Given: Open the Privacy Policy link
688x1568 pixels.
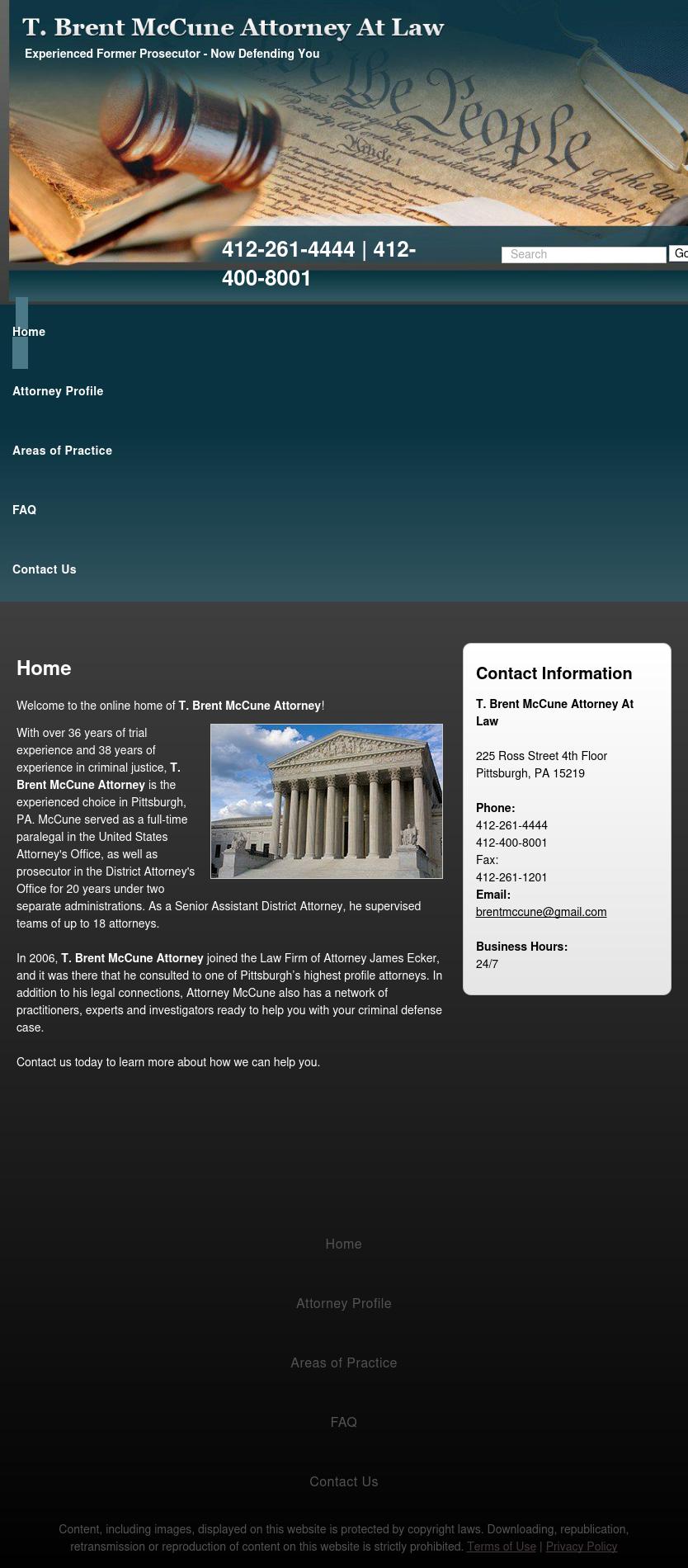Looking at the screenshot, I should (x=582, y=1547).
